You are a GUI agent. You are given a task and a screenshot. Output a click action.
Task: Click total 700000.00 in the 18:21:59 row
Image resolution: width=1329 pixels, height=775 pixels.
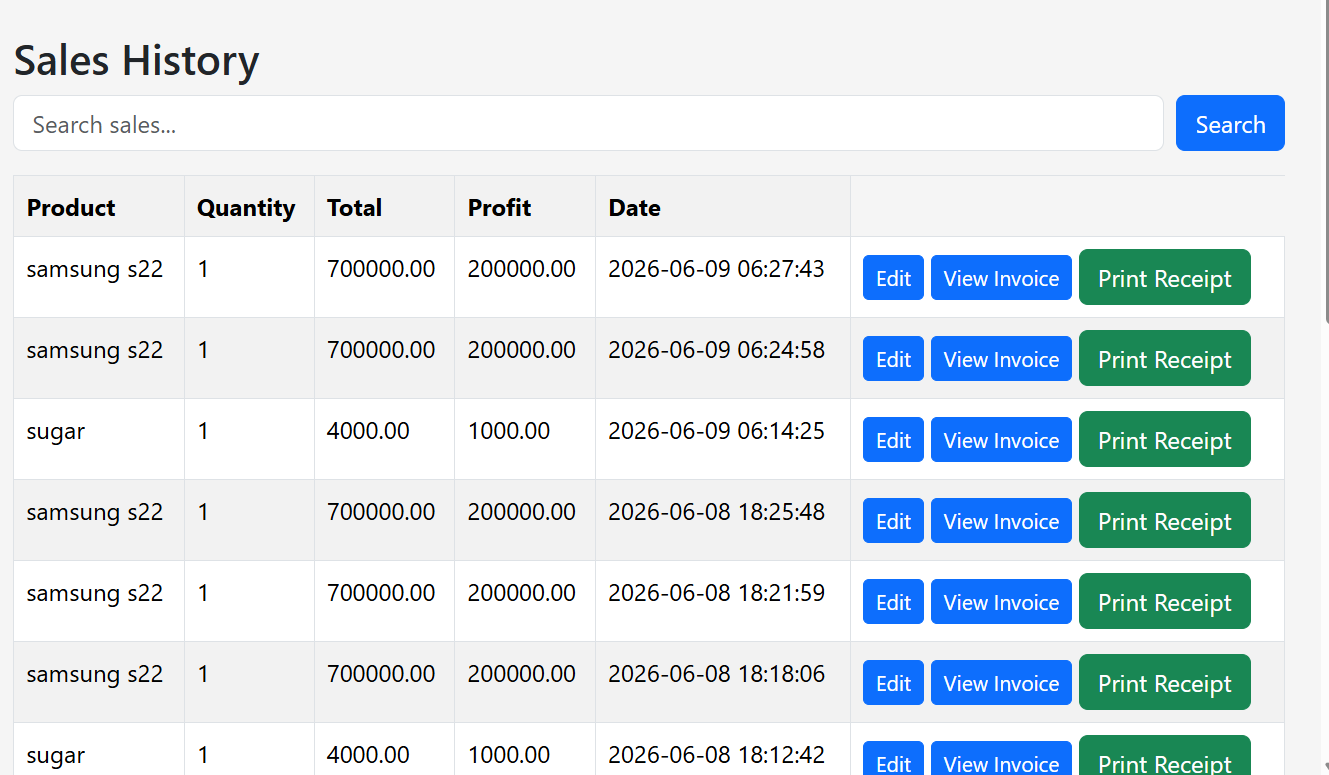point(381,593)
